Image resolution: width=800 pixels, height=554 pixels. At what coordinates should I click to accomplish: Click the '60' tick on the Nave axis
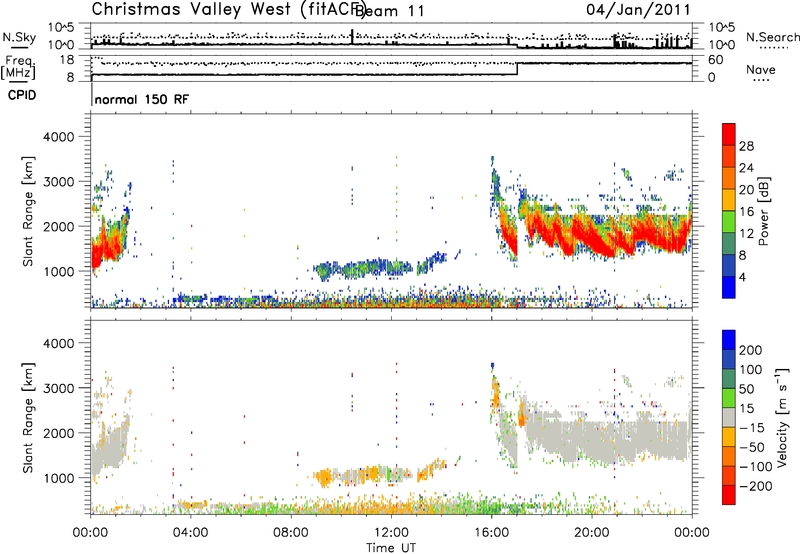[x=715, y=60]
